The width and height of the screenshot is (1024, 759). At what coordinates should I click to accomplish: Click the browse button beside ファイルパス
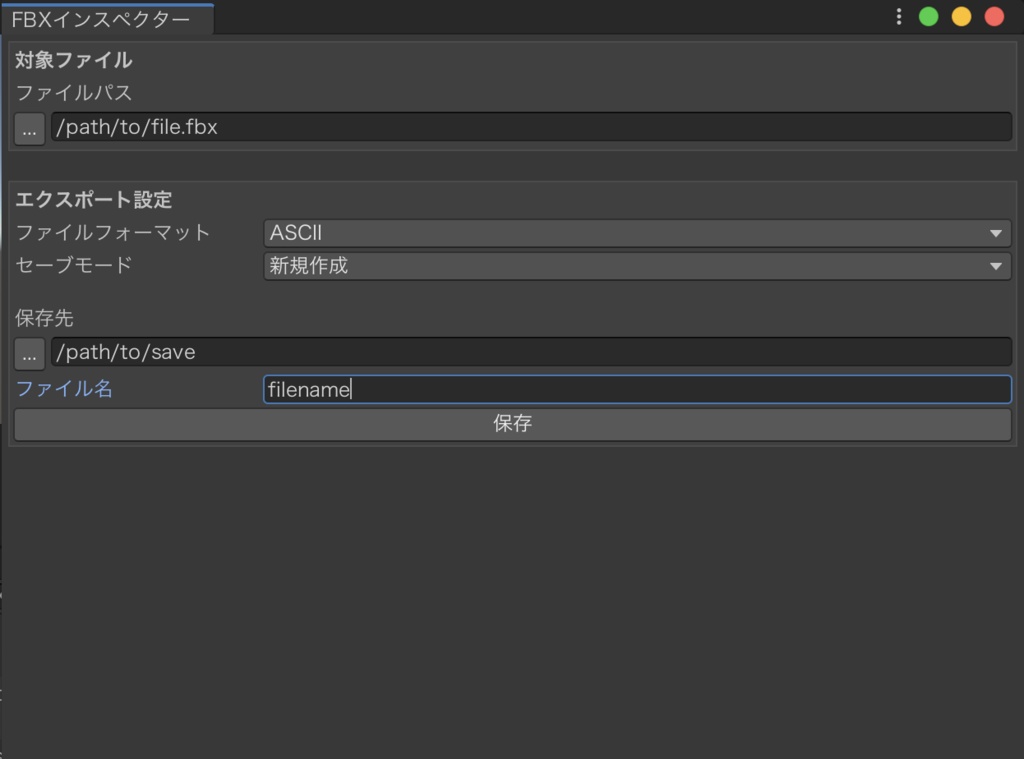pos(29,127)
